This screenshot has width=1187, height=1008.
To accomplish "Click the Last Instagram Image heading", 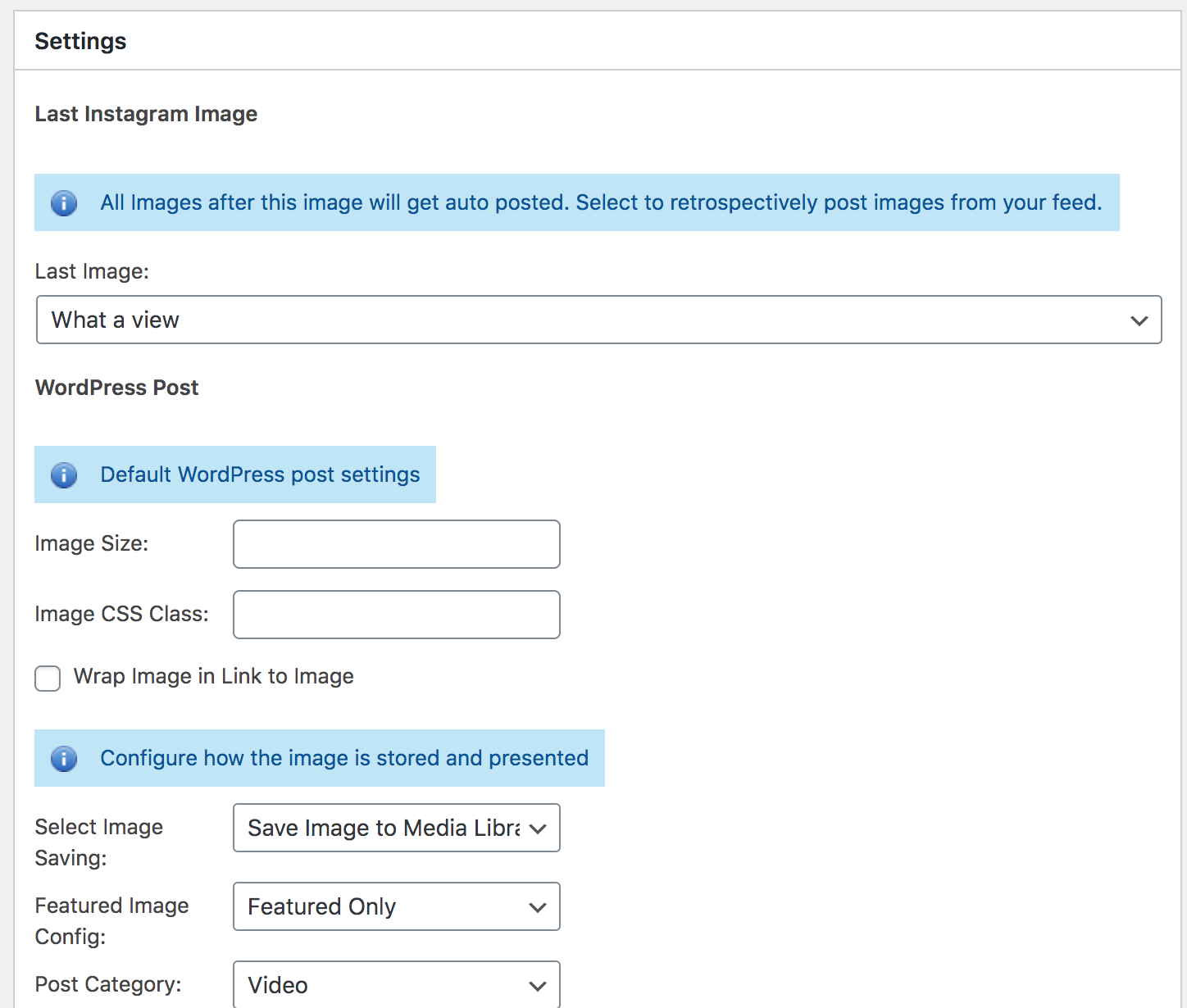I will click(x=146, y=114).
